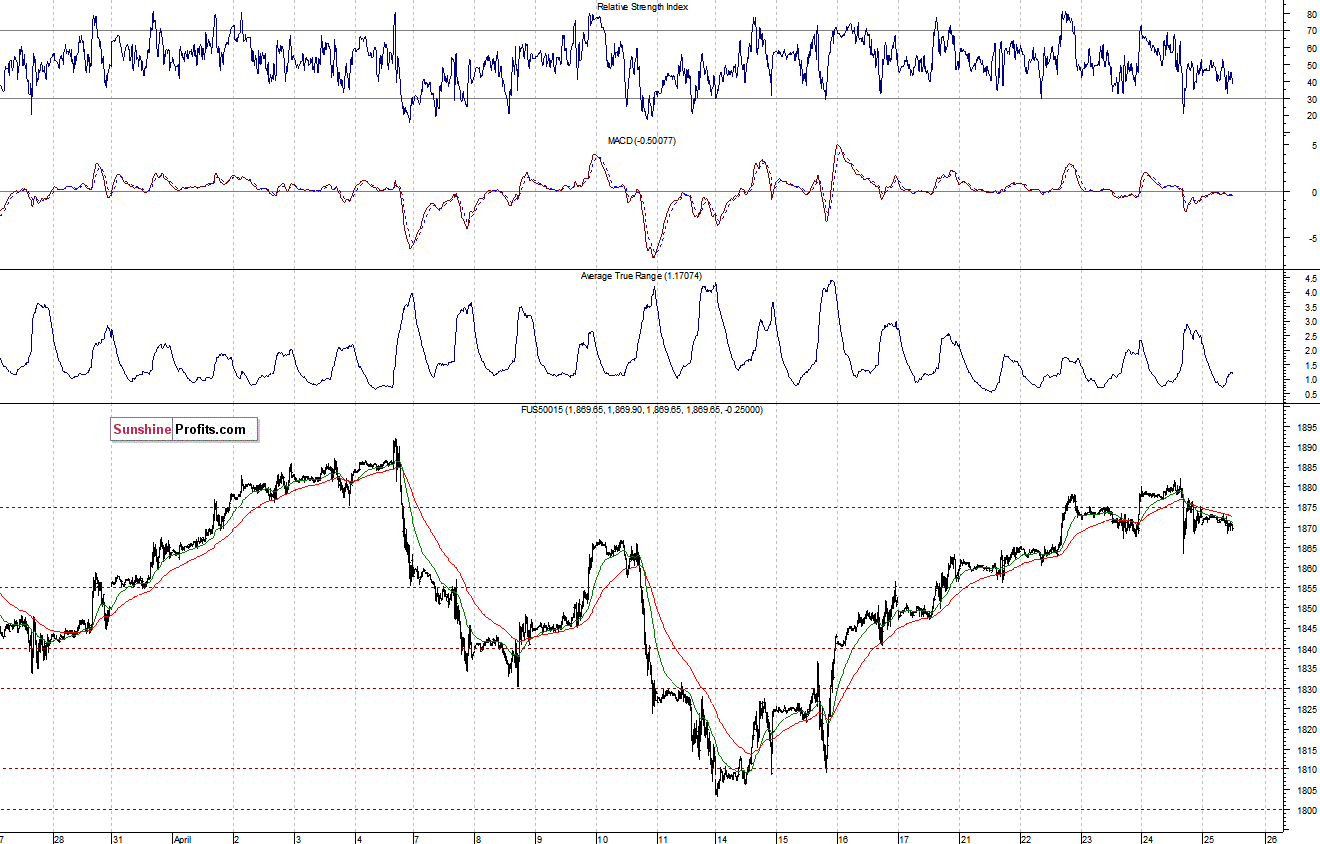1320x844 pixels.
Task: Select the 0.5 value on ATR axis
Action: 1309,395
